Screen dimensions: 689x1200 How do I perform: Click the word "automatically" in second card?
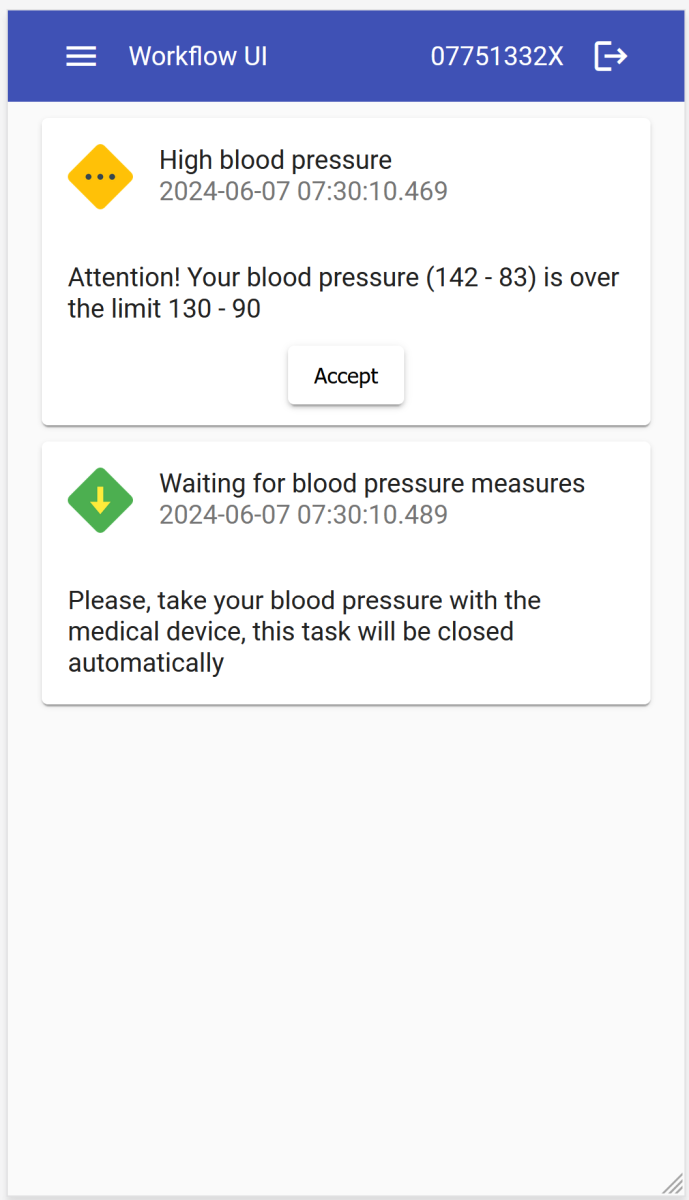146,663
